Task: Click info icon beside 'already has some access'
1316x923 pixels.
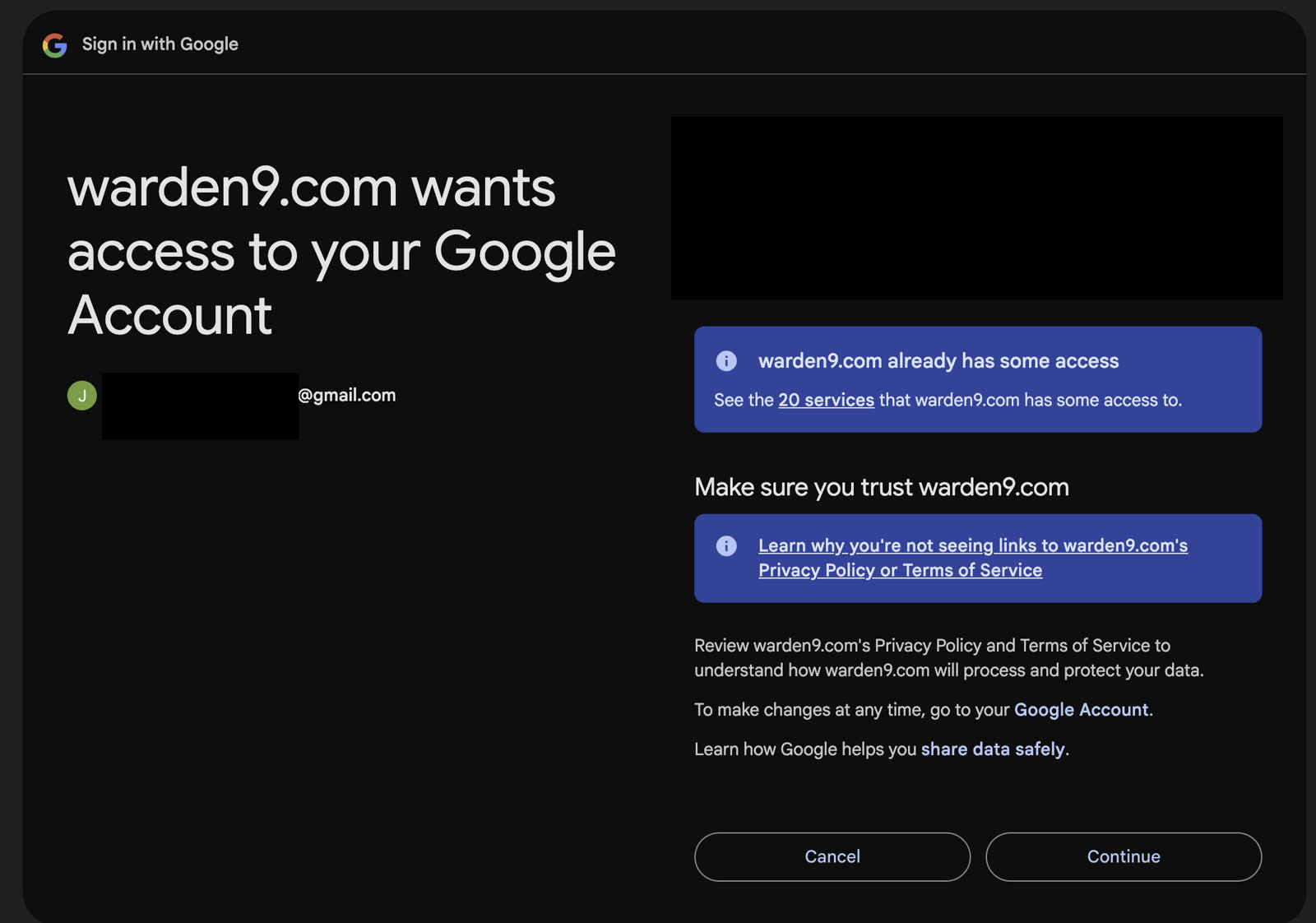Action: tap(726, 360)
